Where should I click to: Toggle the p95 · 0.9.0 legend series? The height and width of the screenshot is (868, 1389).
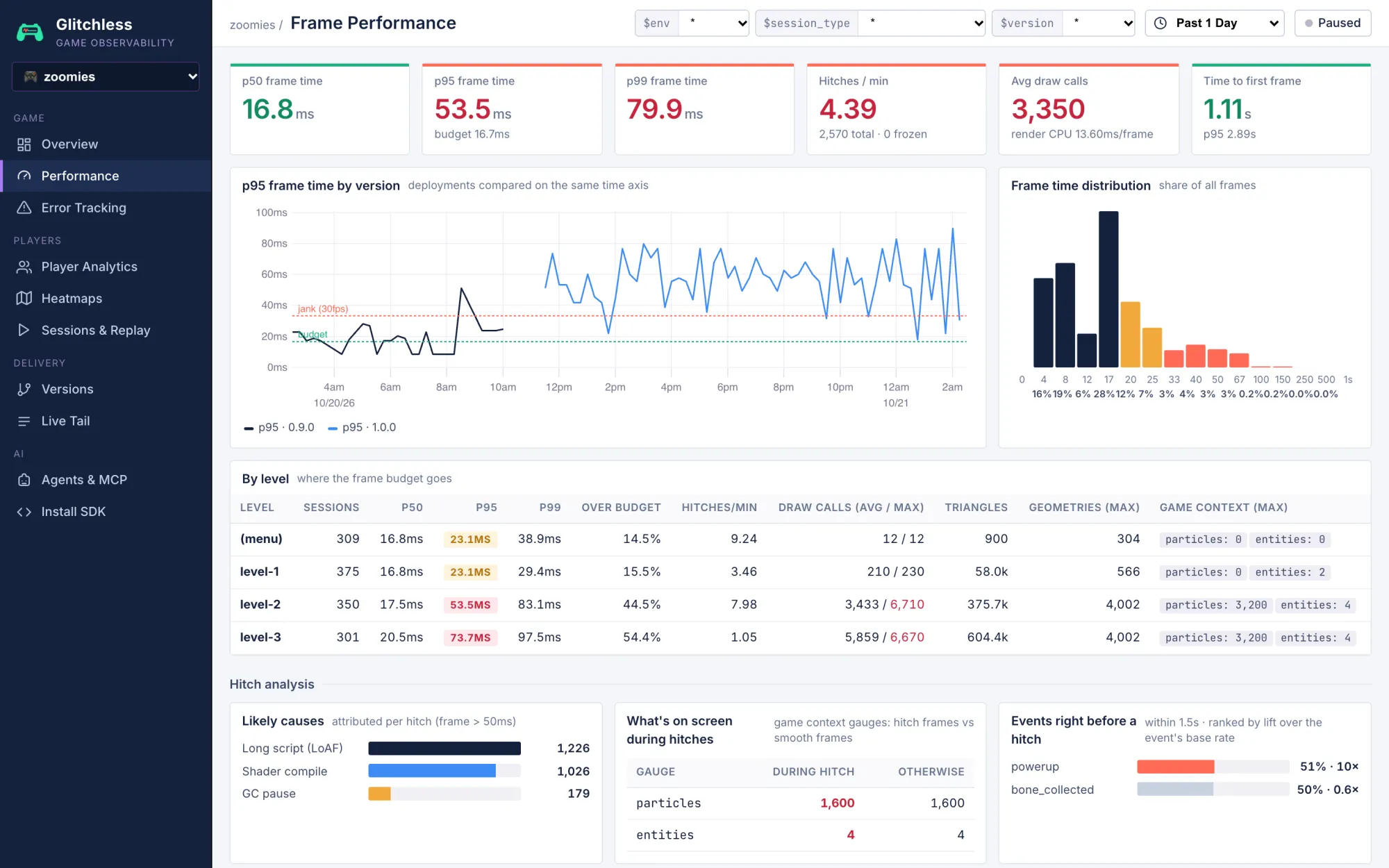pyautogui.click(x=279, y=428)
